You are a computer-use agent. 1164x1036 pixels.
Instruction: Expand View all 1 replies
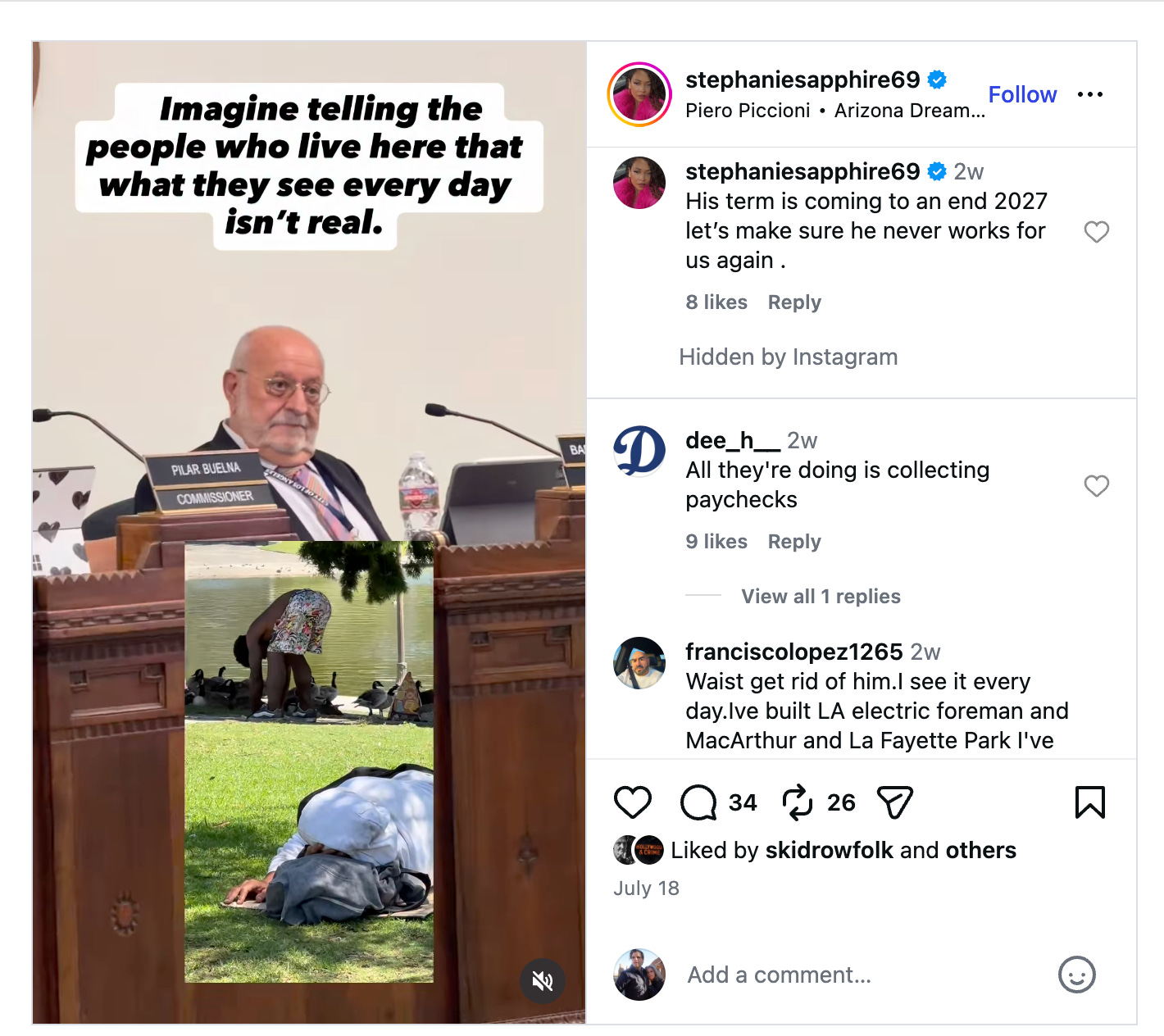tap(821, 596)
